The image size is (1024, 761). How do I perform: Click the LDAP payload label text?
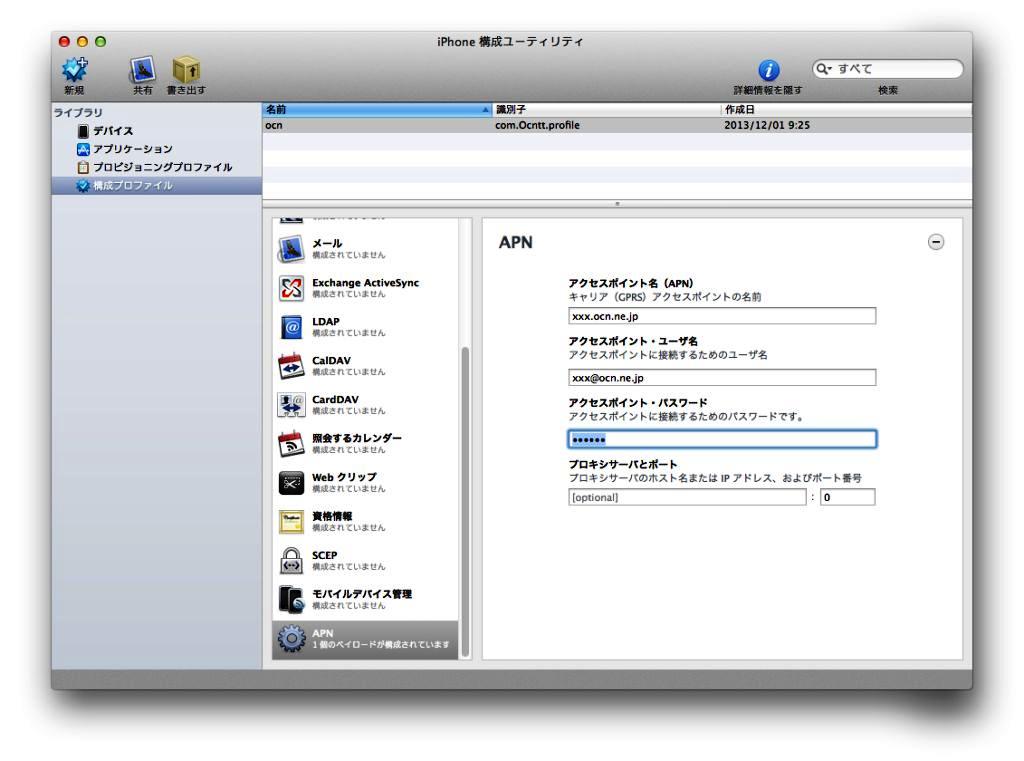tap(326, 321)
